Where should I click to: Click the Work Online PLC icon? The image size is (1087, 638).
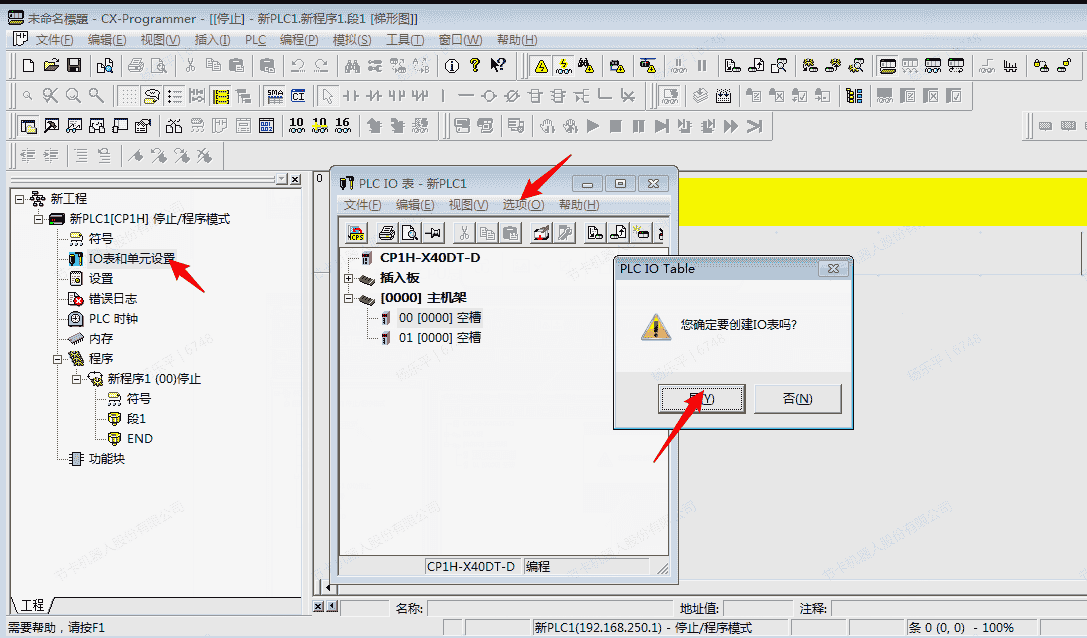[x=540, y=66]
